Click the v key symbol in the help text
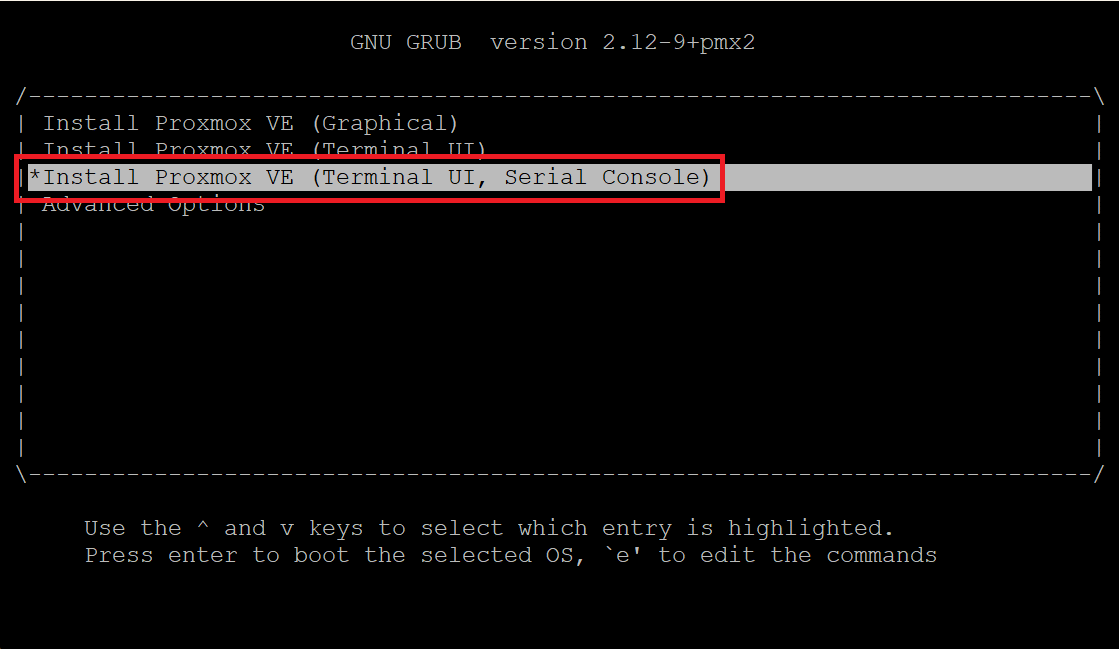 287,530
